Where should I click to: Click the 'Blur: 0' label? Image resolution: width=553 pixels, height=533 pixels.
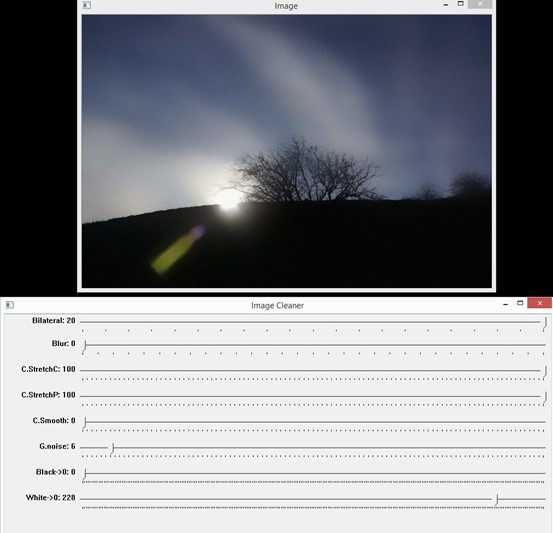[x=63, y=343]
